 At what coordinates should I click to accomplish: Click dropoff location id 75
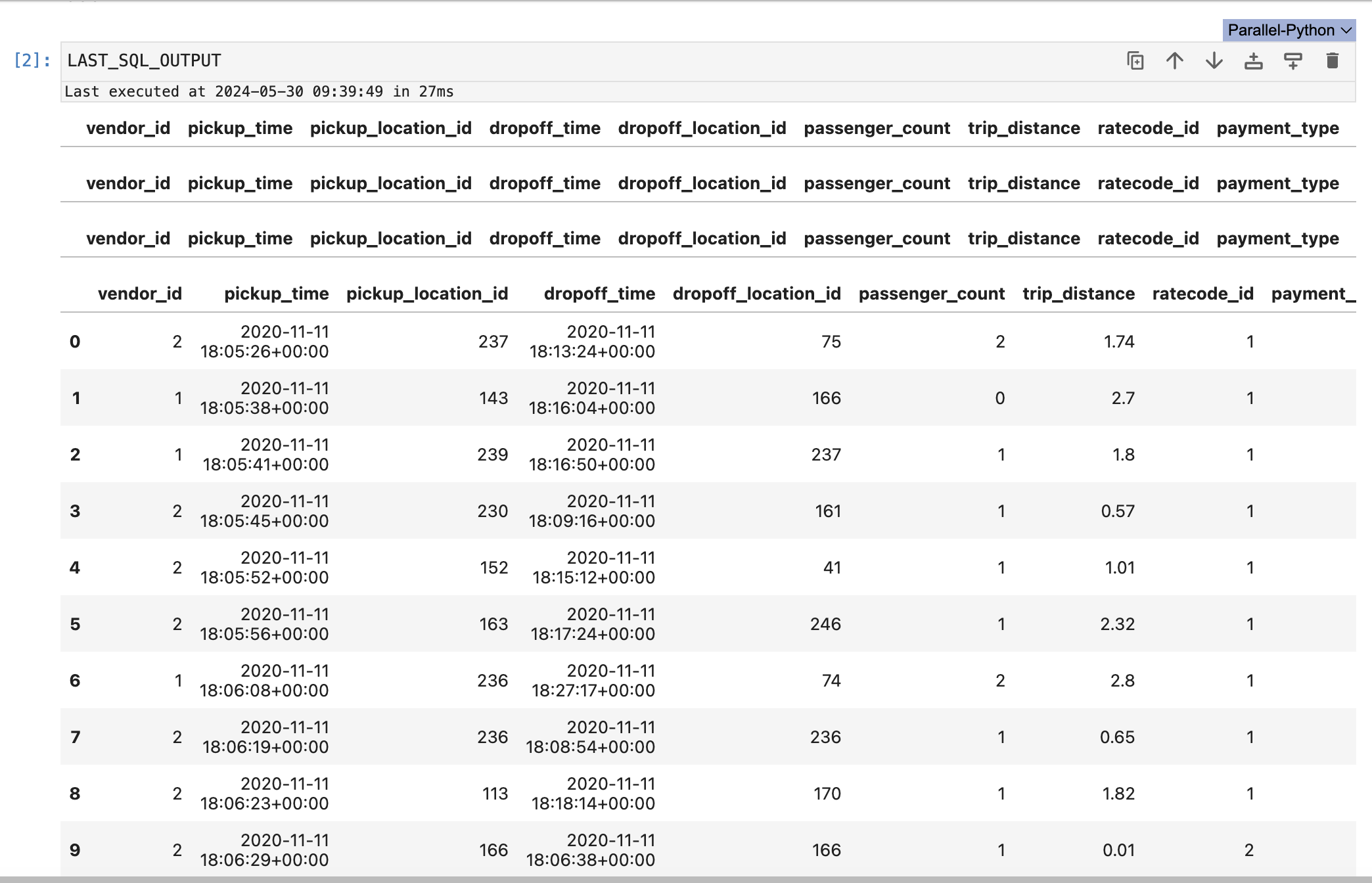831,342
